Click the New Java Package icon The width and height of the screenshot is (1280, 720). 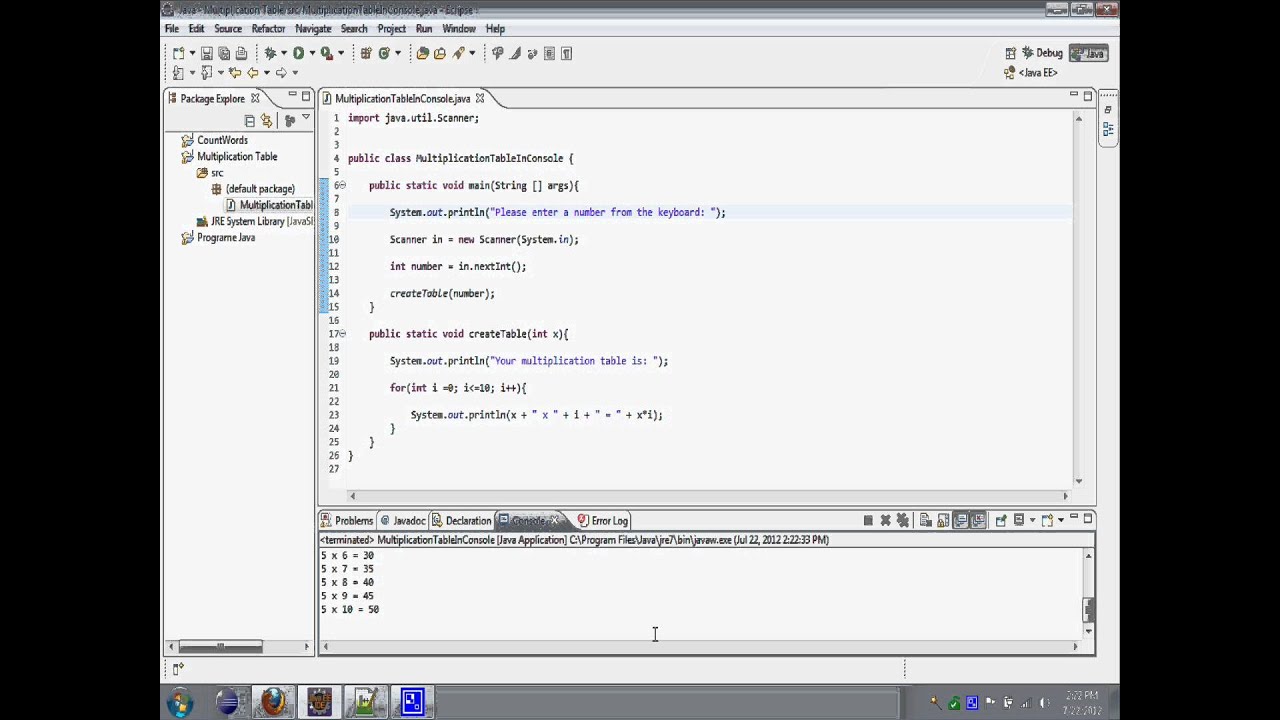point(366,53)
